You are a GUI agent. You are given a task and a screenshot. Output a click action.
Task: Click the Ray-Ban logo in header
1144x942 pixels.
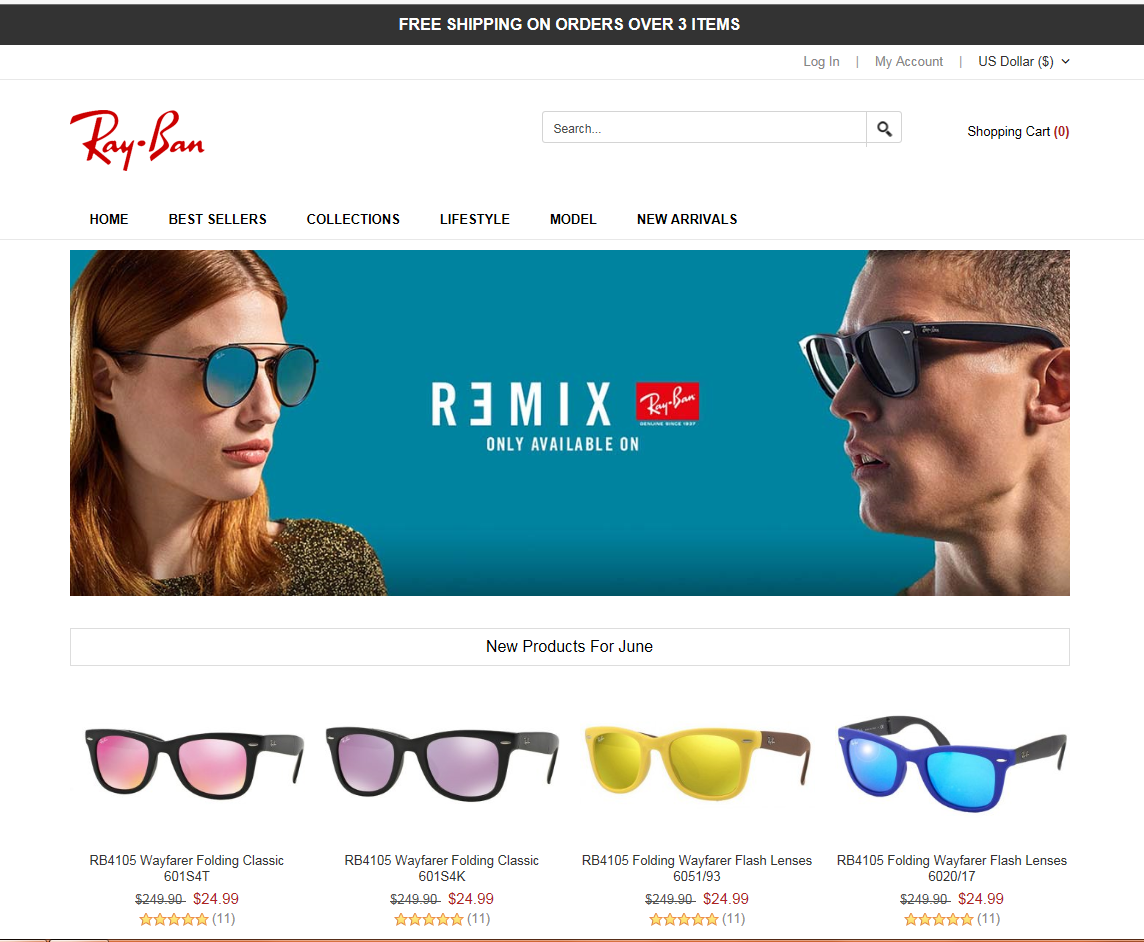coord(137,139)
